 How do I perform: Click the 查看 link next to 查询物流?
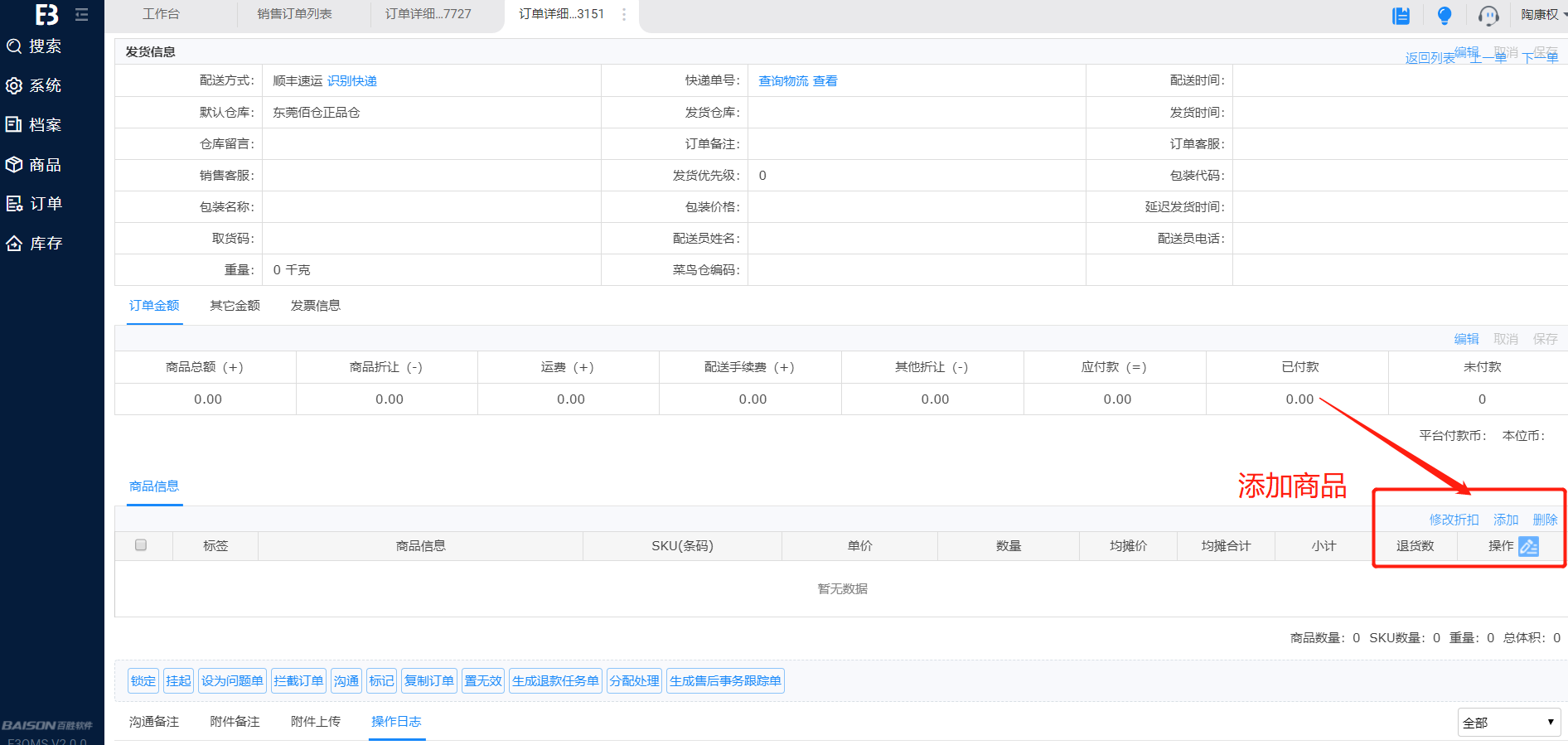click(x=825, y=81)
